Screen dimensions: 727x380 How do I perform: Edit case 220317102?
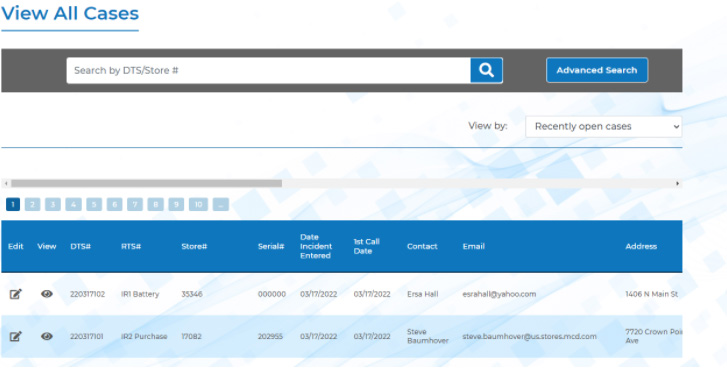(x=15, y=294)
